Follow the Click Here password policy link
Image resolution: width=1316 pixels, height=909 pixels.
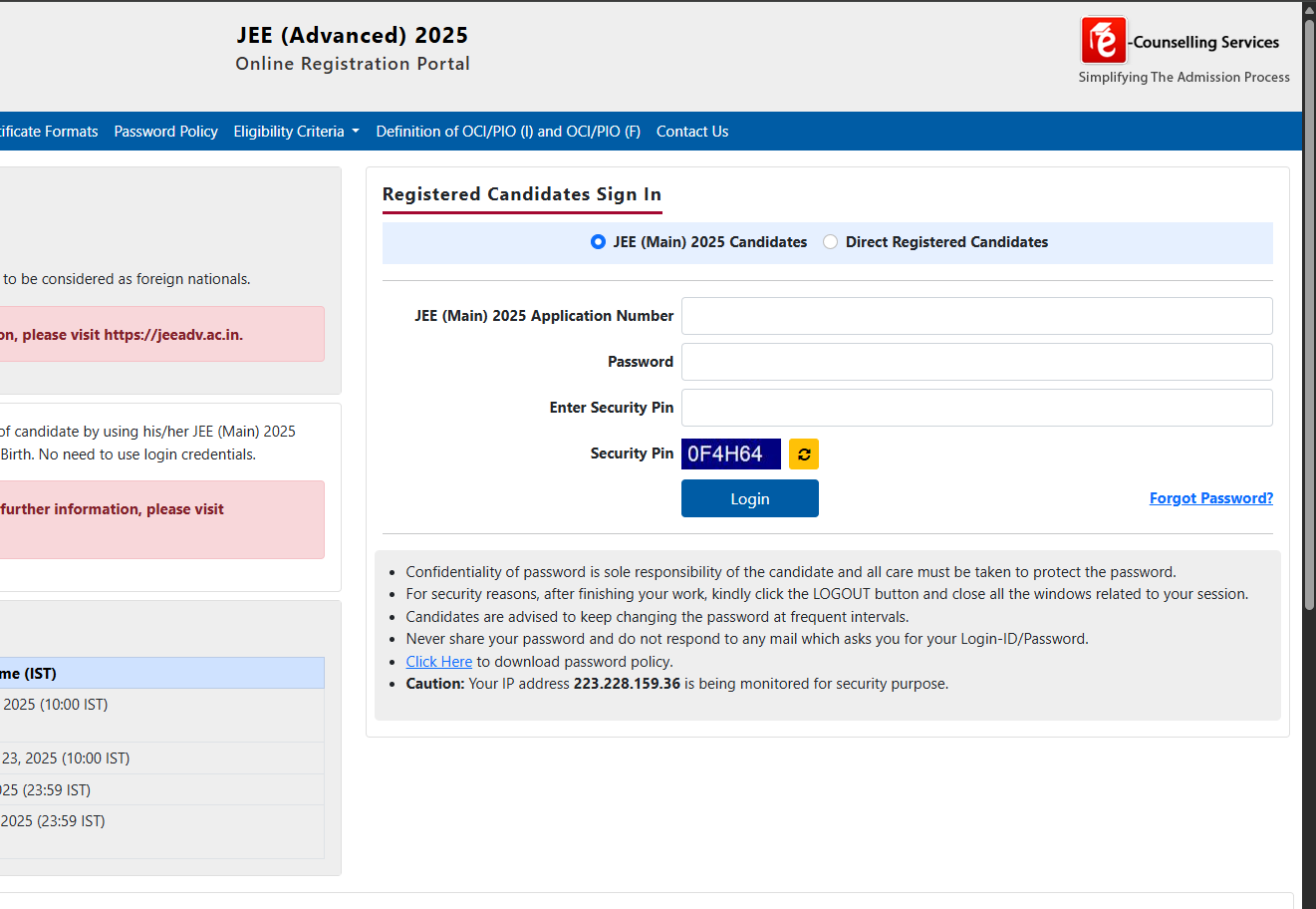[439, 662]
